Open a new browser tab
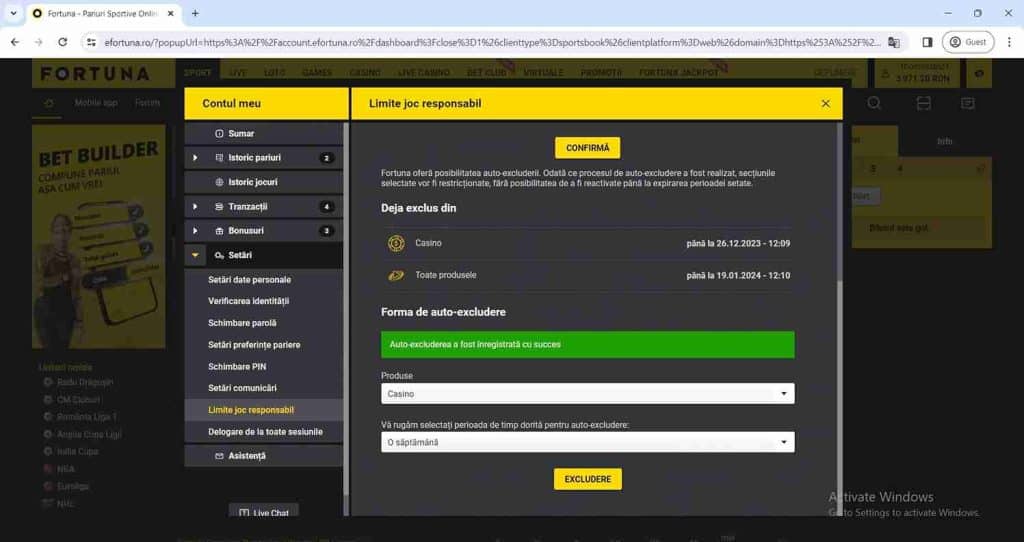1024x542 pixels. 195,13
